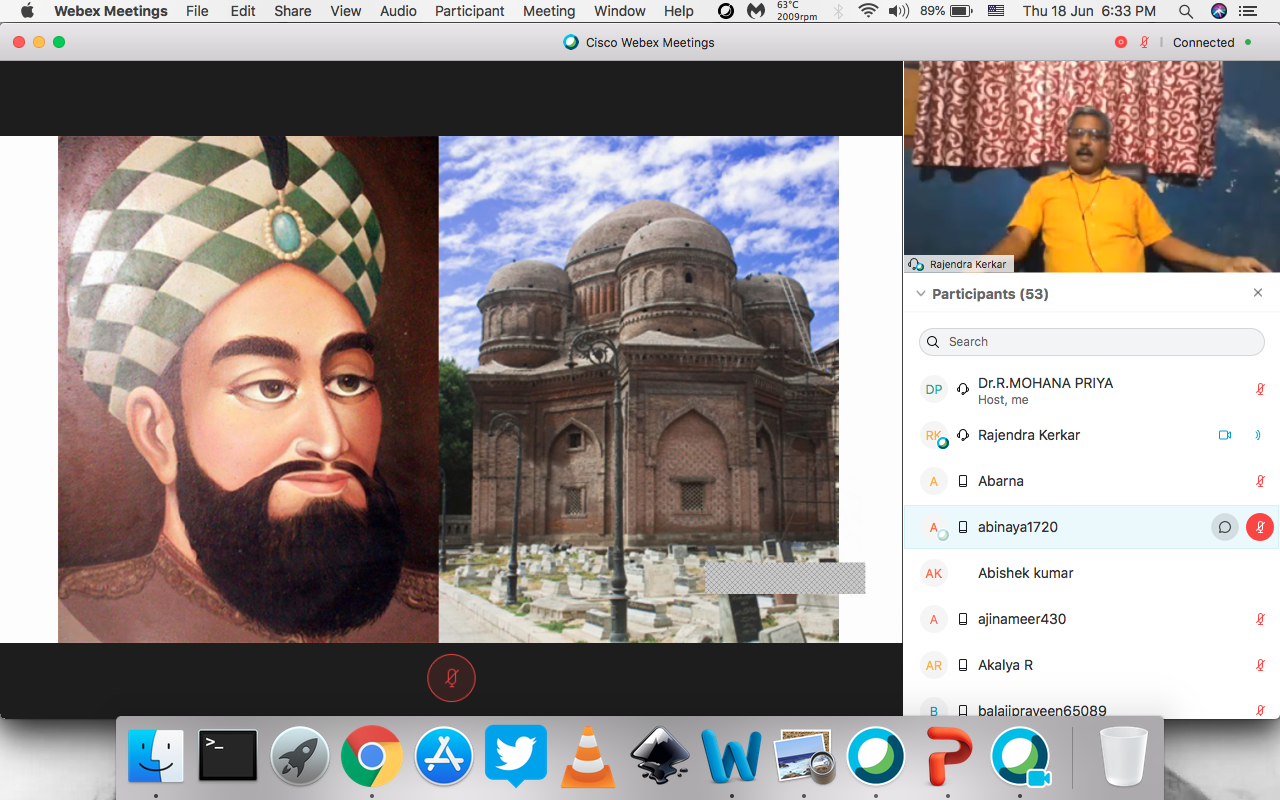This screenshot has height=800, width=1280.
Task: Click Rajendra Kerkar's video thumbnail
Action: 1092,166
